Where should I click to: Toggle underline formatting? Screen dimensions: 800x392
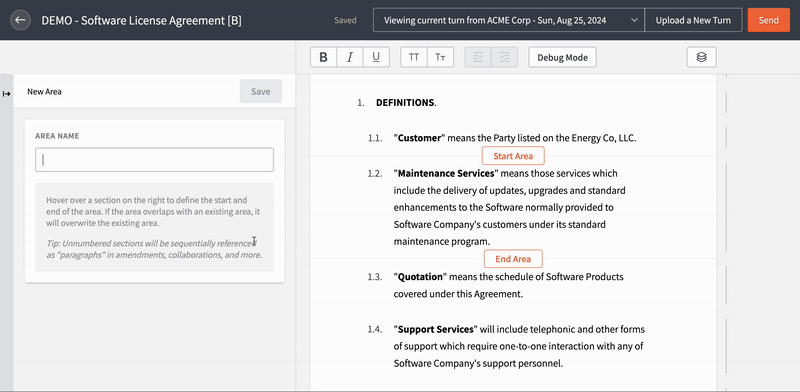[376, 57]
